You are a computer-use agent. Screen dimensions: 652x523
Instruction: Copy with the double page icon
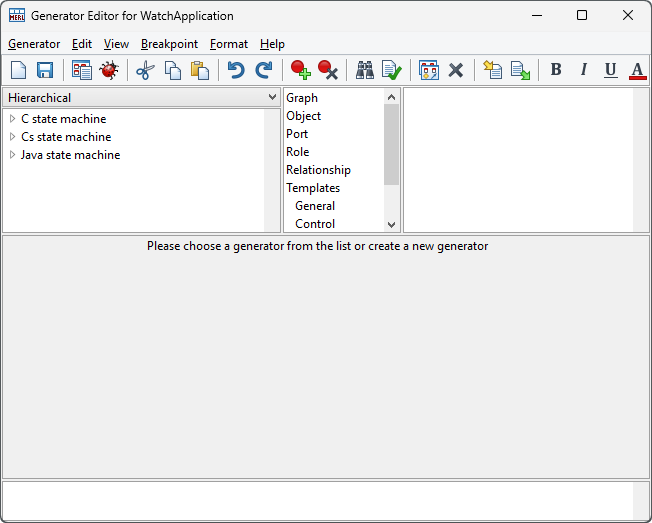[173, 70]
